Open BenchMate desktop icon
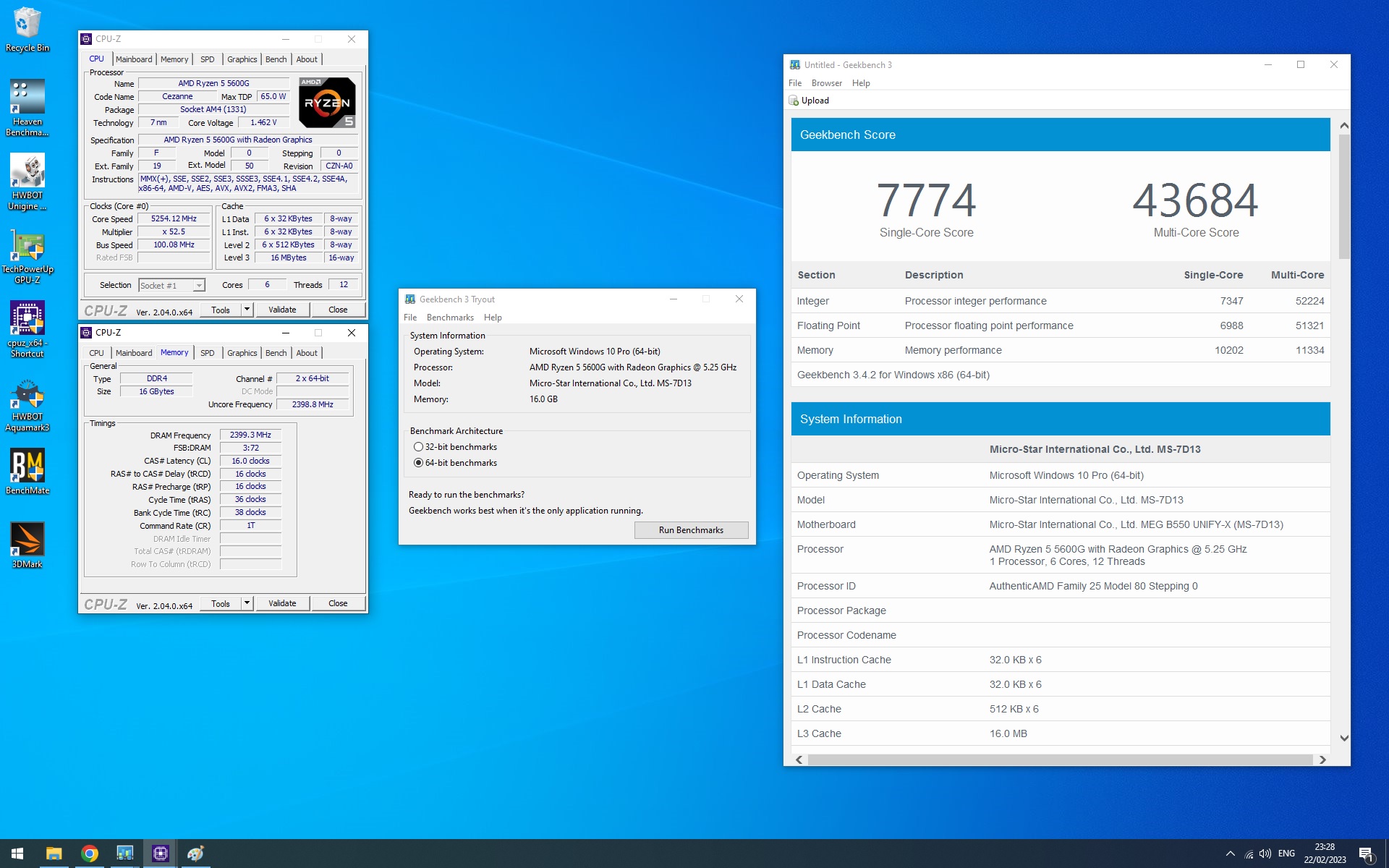 (x=27, y=472)
